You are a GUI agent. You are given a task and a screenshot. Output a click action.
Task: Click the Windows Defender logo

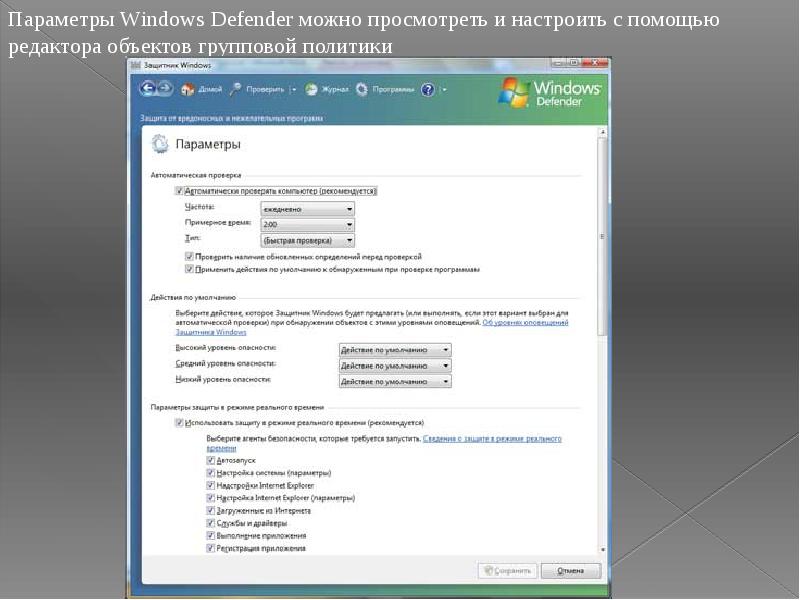549,93
